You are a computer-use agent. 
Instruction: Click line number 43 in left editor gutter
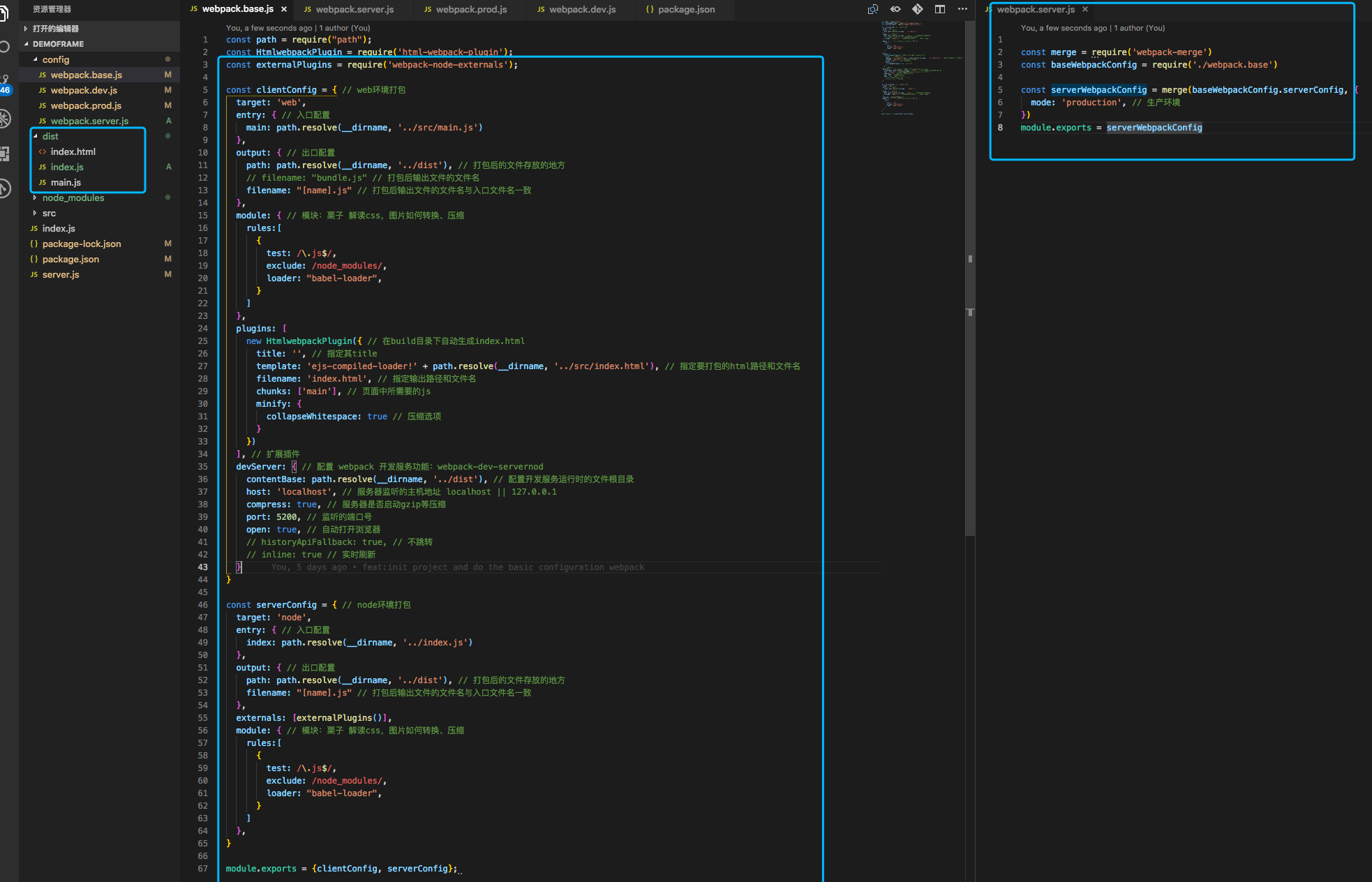tap(202, 567)
